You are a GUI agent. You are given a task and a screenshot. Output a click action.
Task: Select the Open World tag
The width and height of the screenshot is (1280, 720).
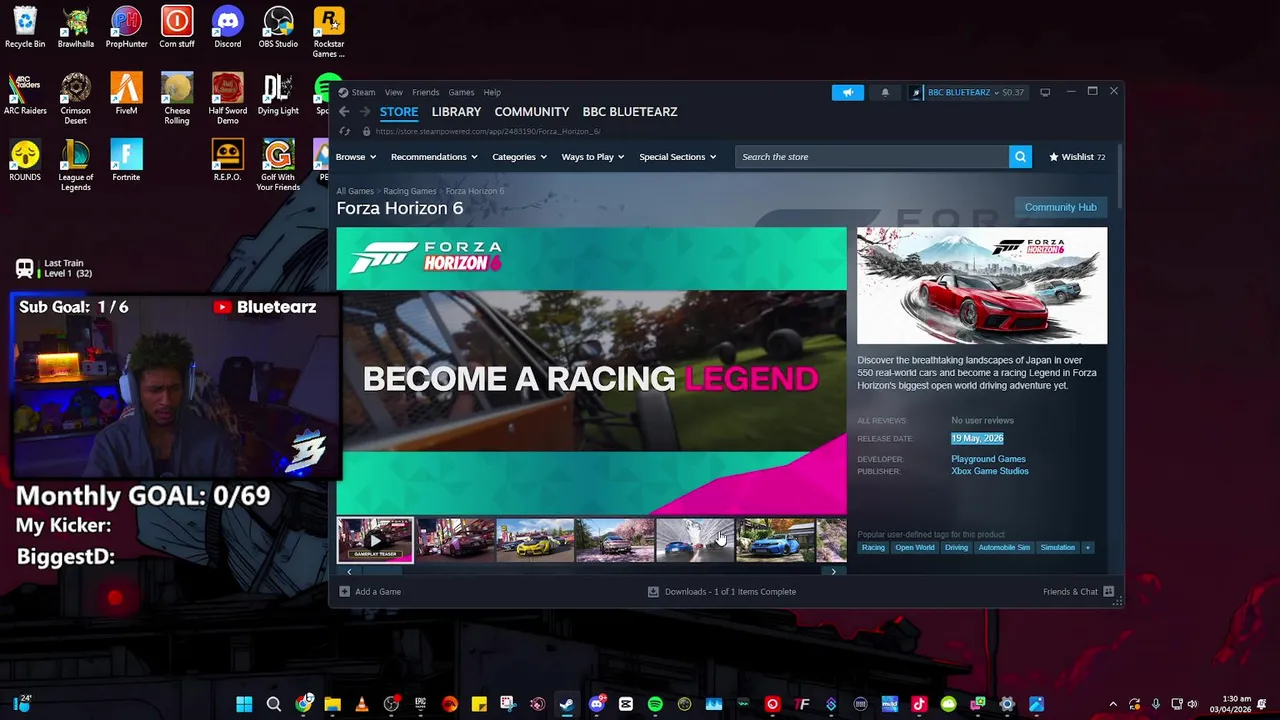pyautogui.click(x=915, y=548)
